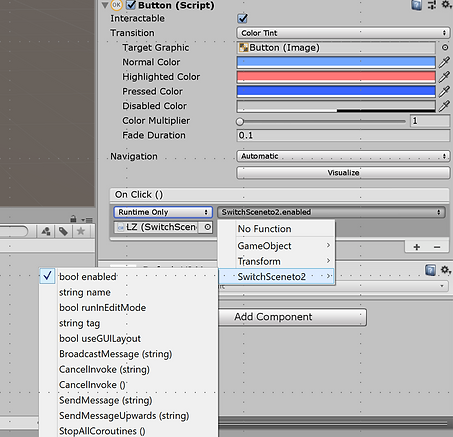Image resolution: width=453 pixels, height=437 pixels.
Task: Open help icon of lower component
Action: (x=430, y=270)
